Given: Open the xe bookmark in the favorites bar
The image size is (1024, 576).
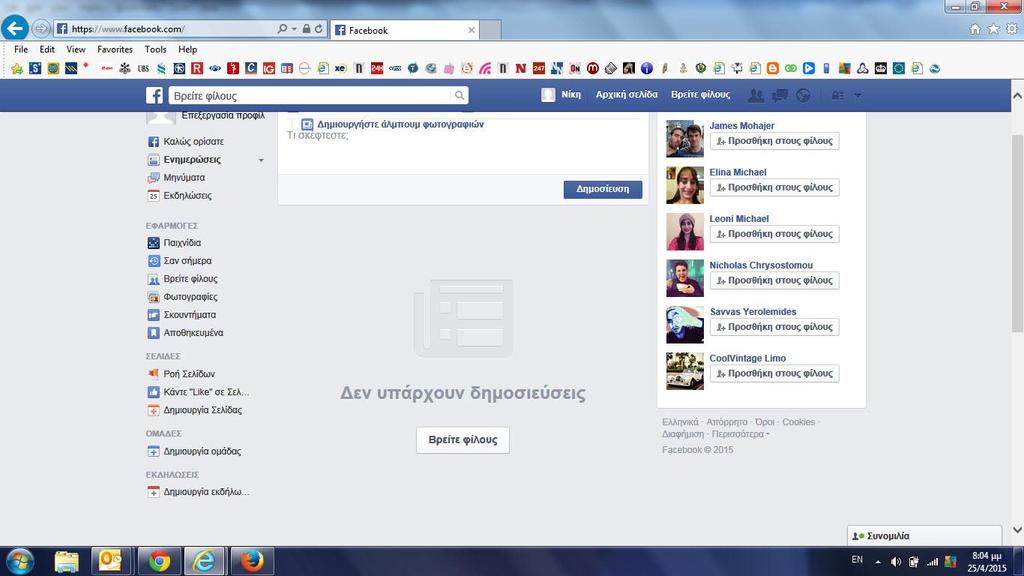Looking at the screenshot, I should (x=340, y=68).
